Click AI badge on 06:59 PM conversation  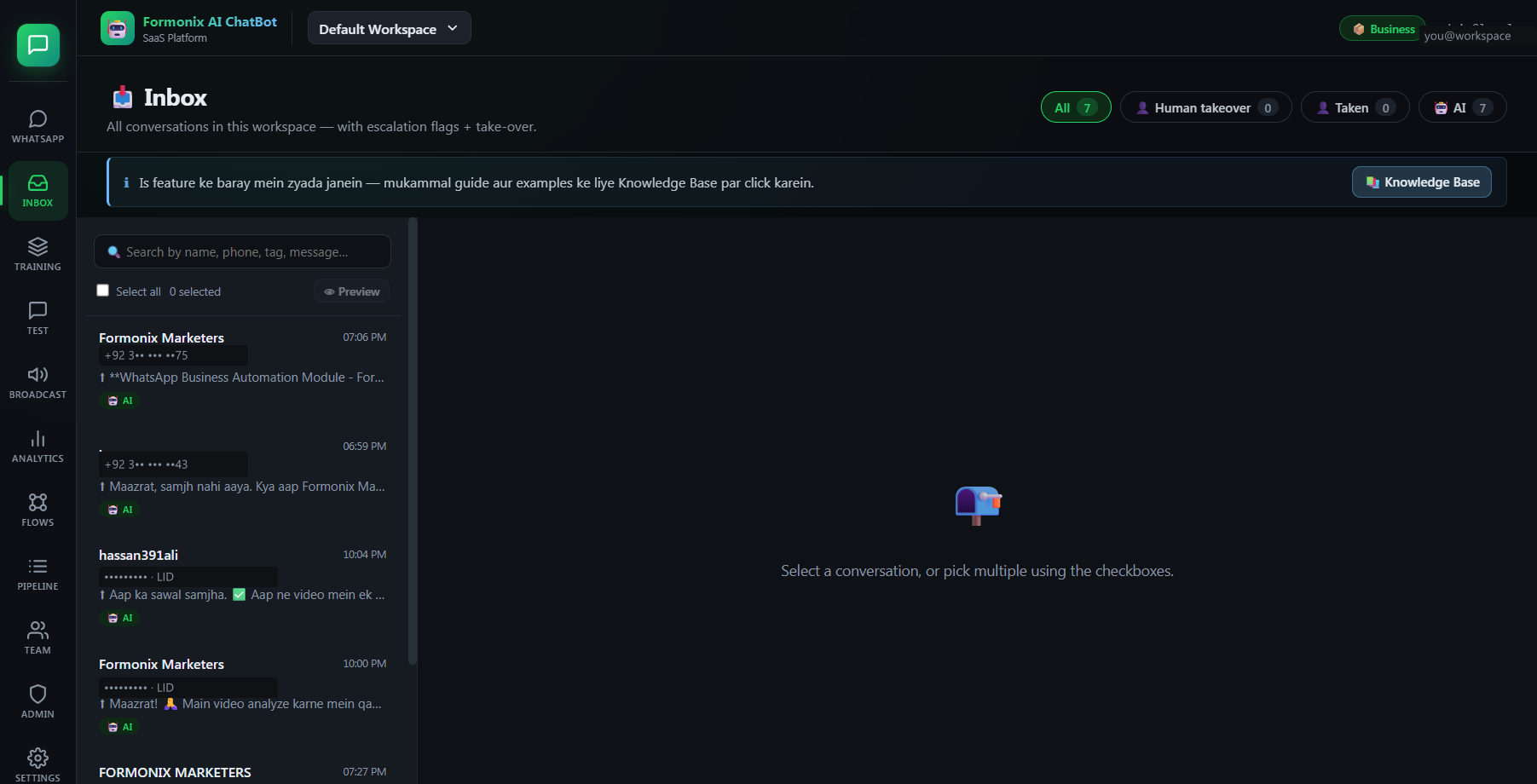(x=120, y=510)
